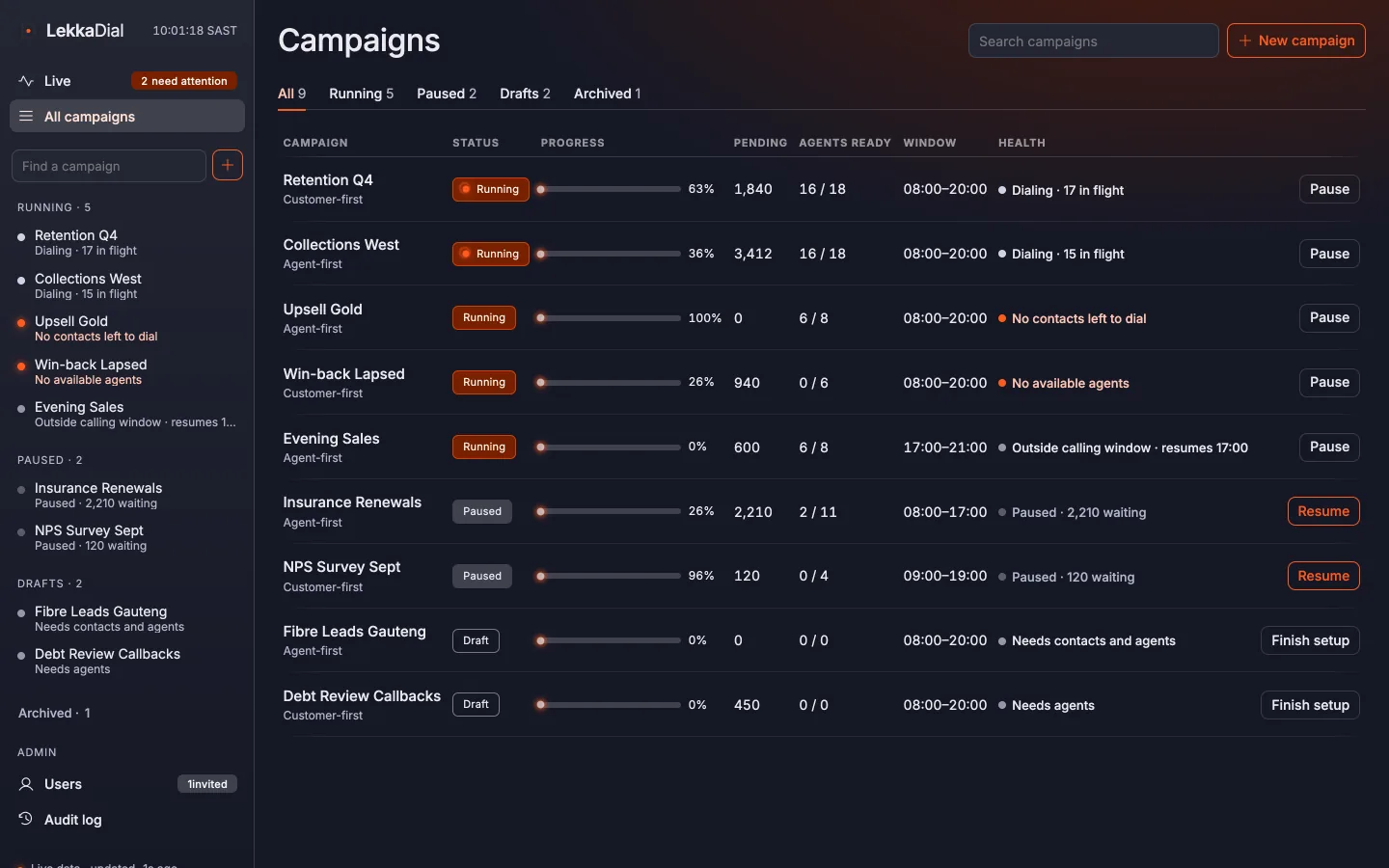The width and height of the screenshot is (1389, 868).
Task: Open the Win-back Lapsed row in the table
Action: click(x=822, y=383)
